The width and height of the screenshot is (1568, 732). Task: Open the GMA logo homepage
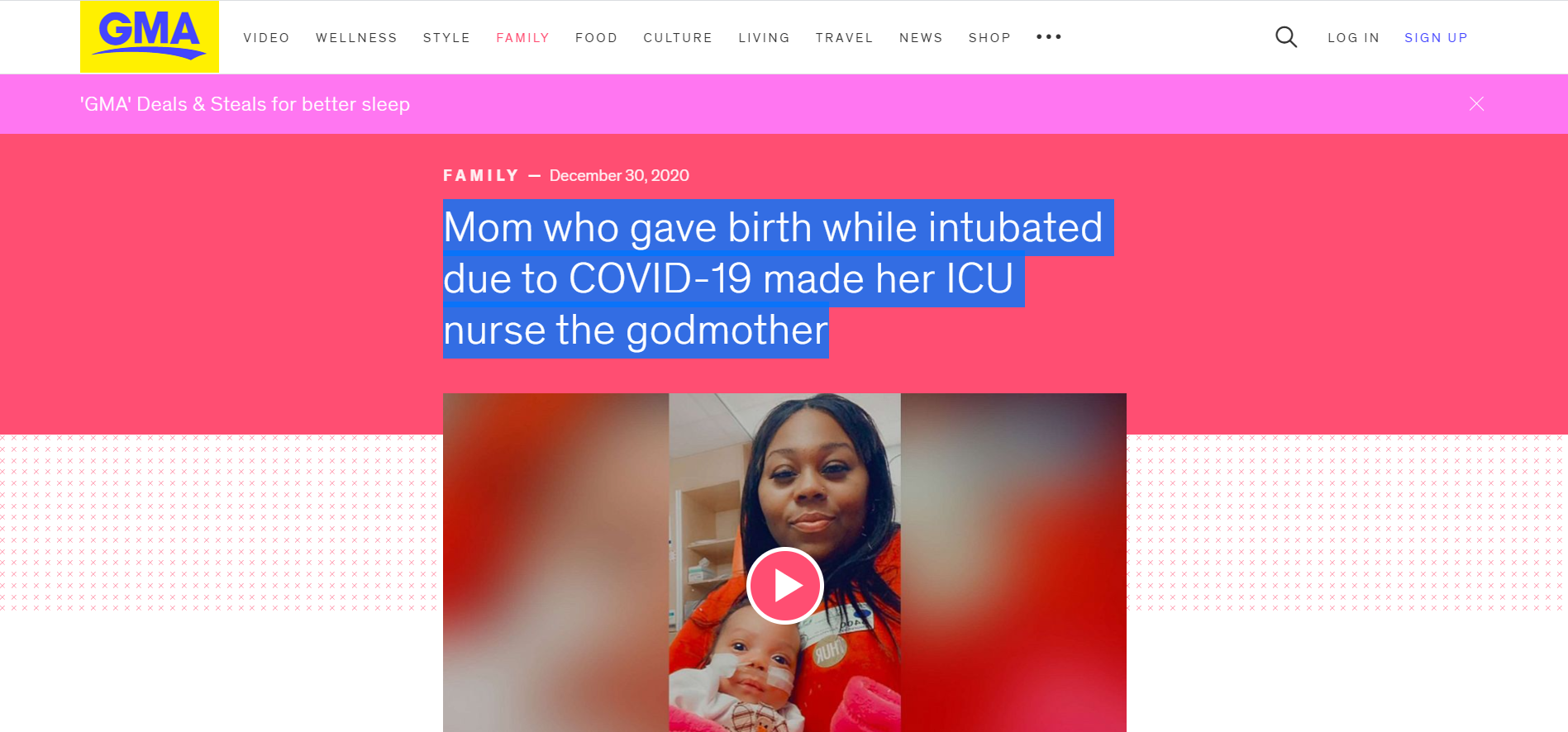click(x=150, y=37)
